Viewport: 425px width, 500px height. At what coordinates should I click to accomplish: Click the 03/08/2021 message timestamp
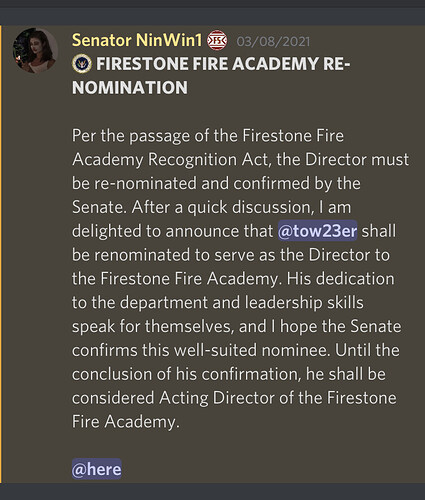click(273, 42)
